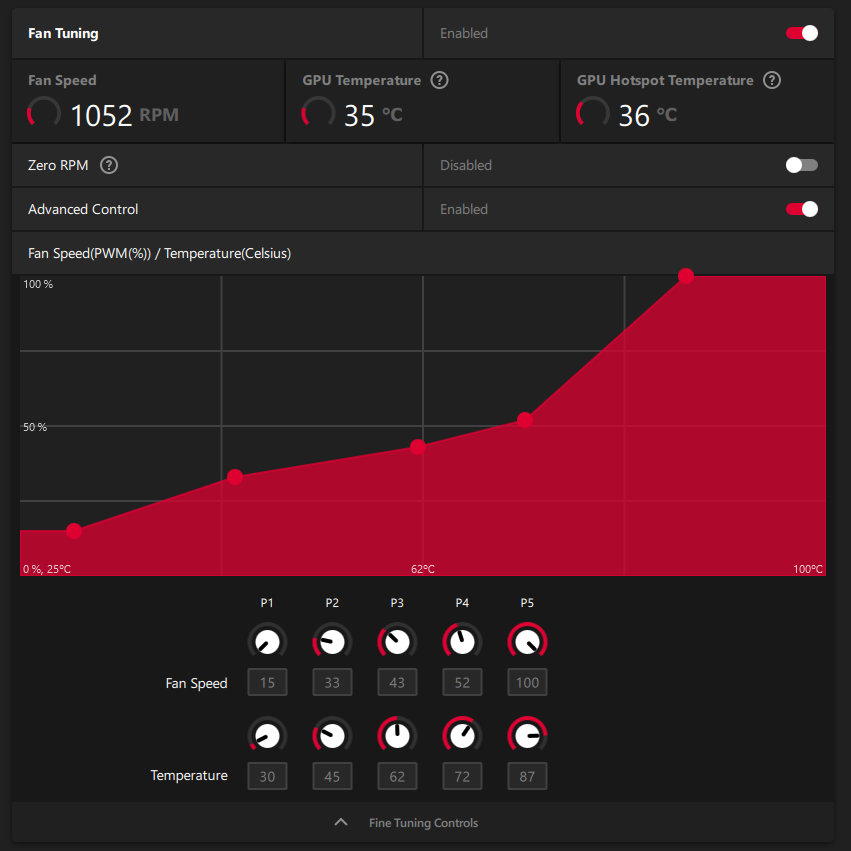Click the P3 Temperature field showing 62
The image size is (851, 851).
tap(397, 776)
